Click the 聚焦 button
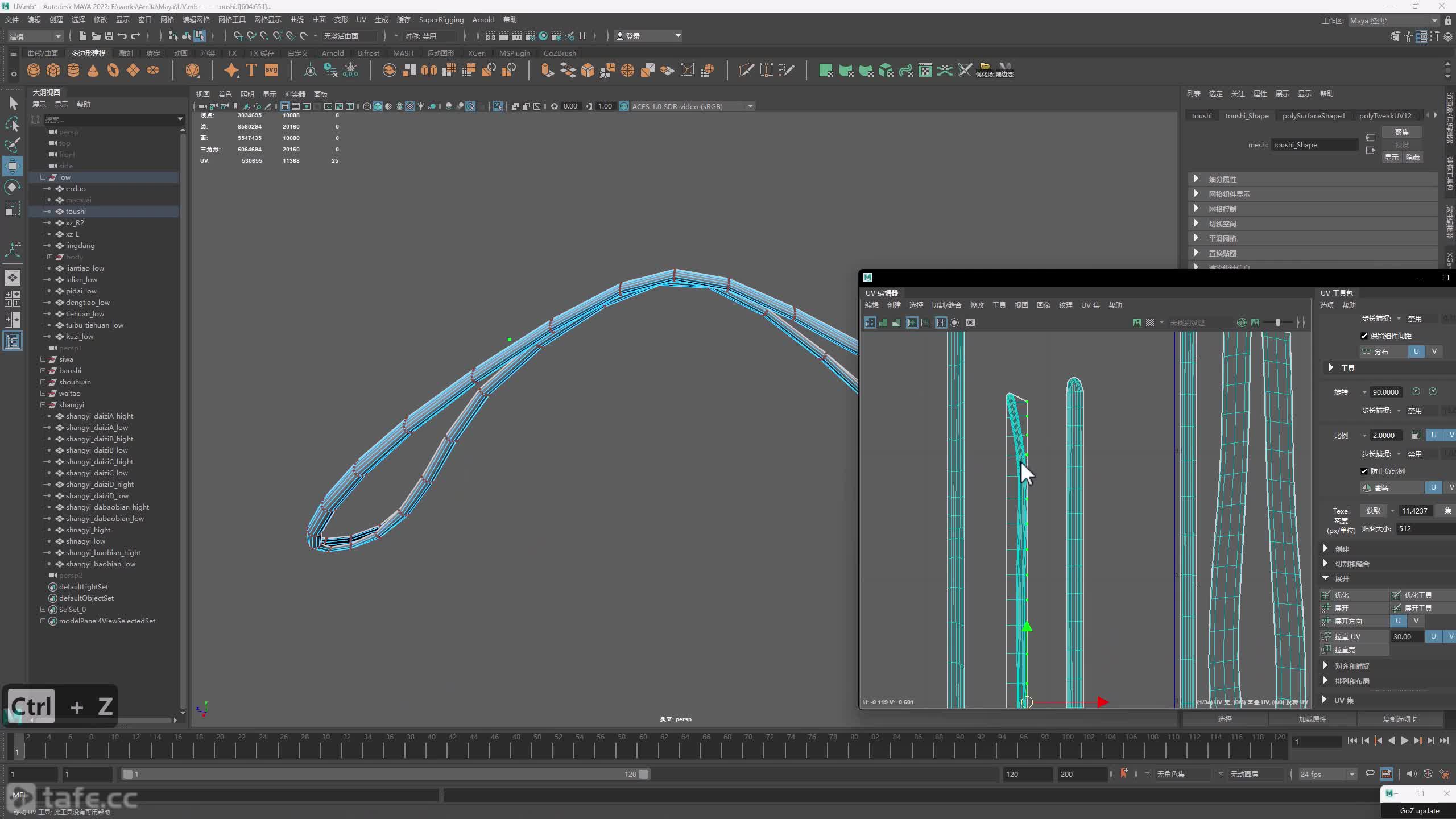 click(1402, 132)
